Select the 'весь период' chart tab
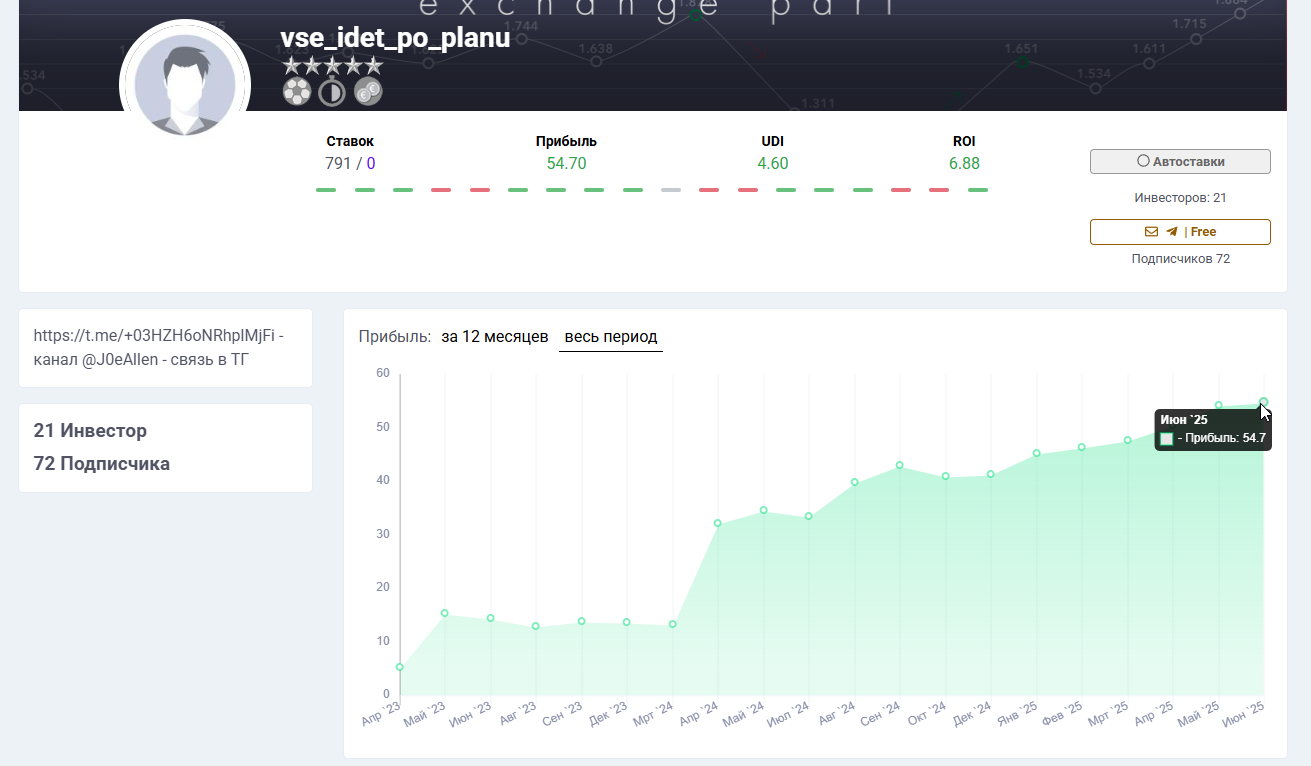Viewport: 1311px width, 766px height. (x=610, y=337)
